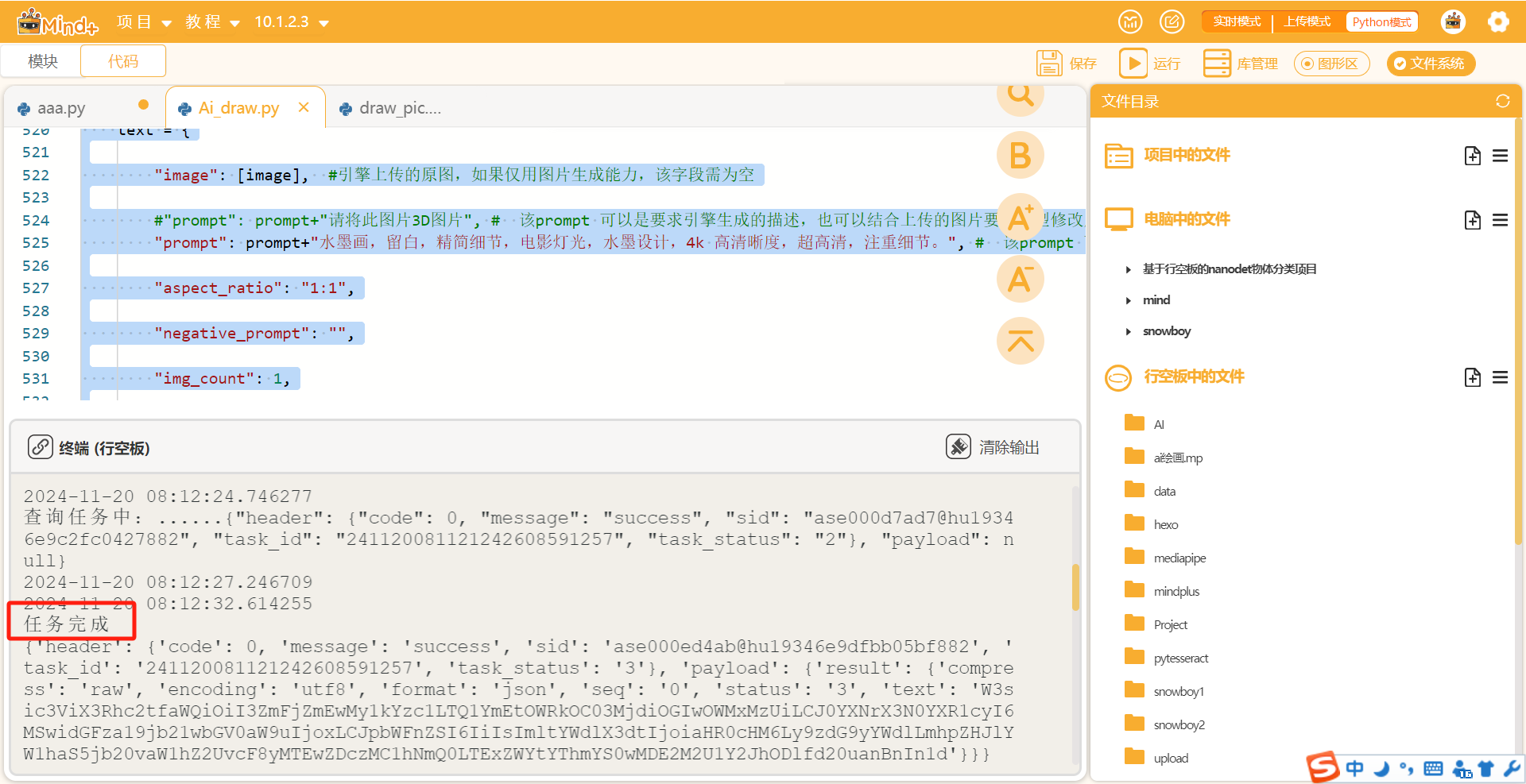
Task: Click the 行空板中的文件 section header
Action: tap(1194, 377)
